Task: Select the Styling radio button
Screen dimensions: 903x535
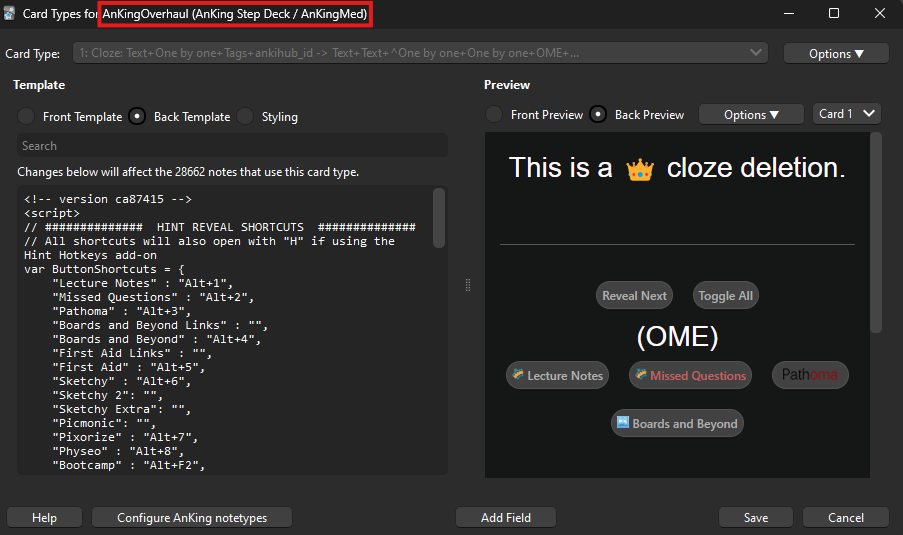Action: click(x=245, y=116)
